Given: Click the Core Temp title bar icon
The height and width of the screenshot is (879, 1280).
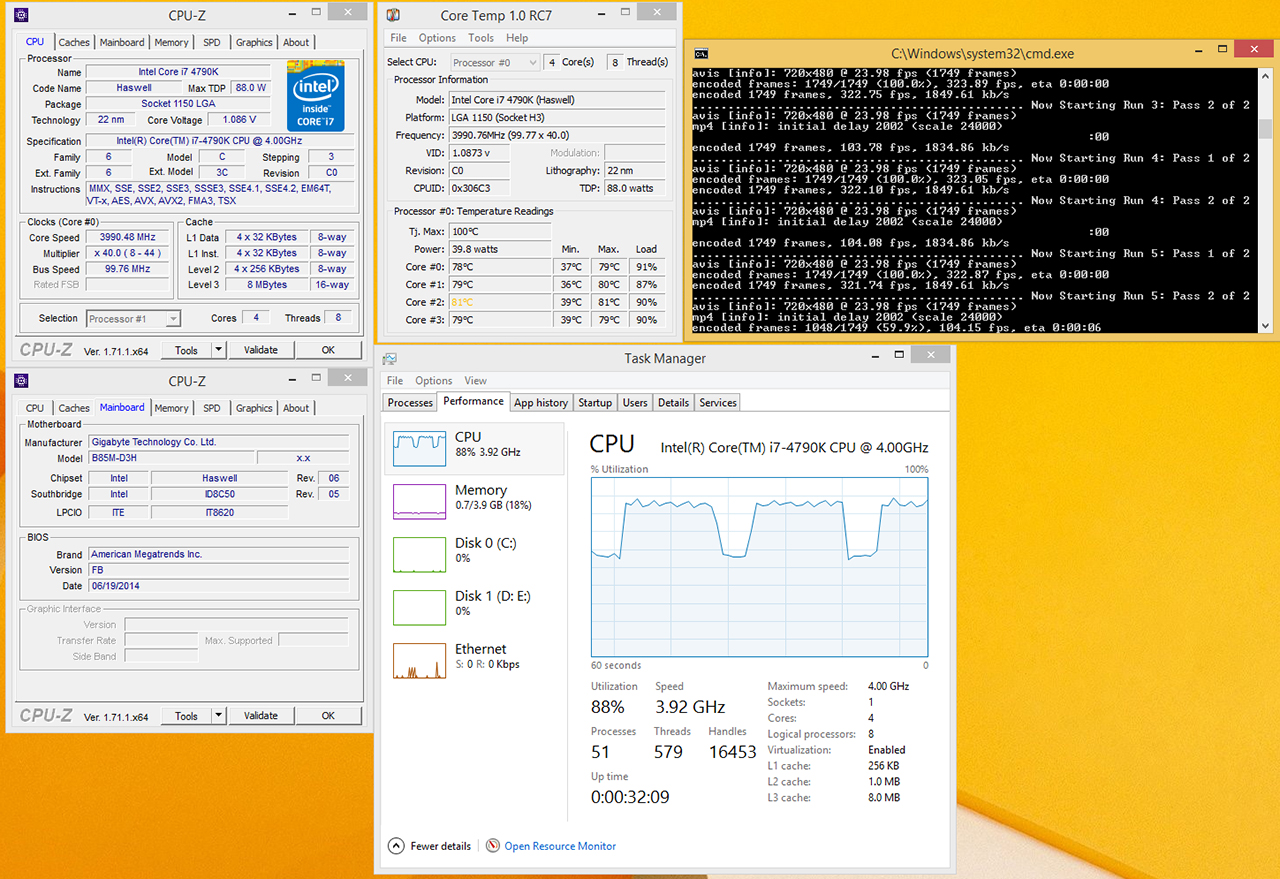Looking at the screenshot, I should (393, 15).
